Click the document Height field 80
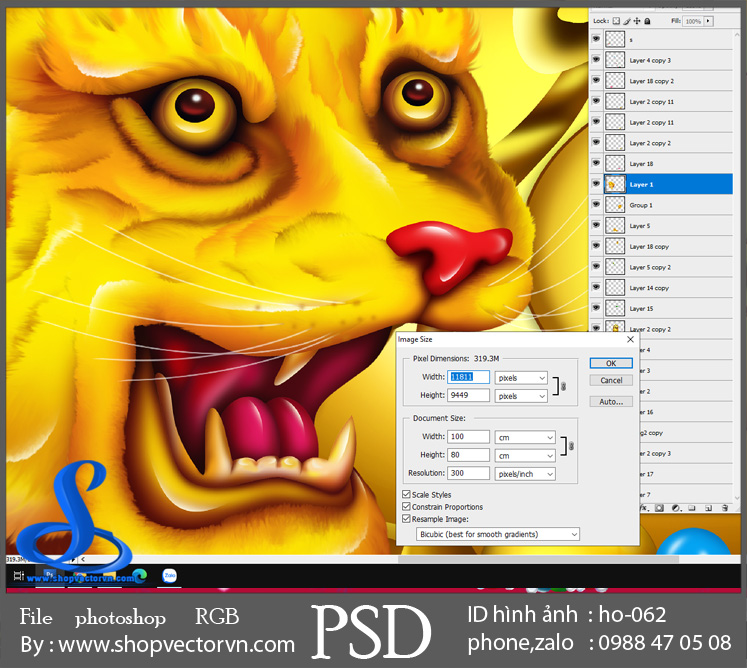 pos(468,455)
